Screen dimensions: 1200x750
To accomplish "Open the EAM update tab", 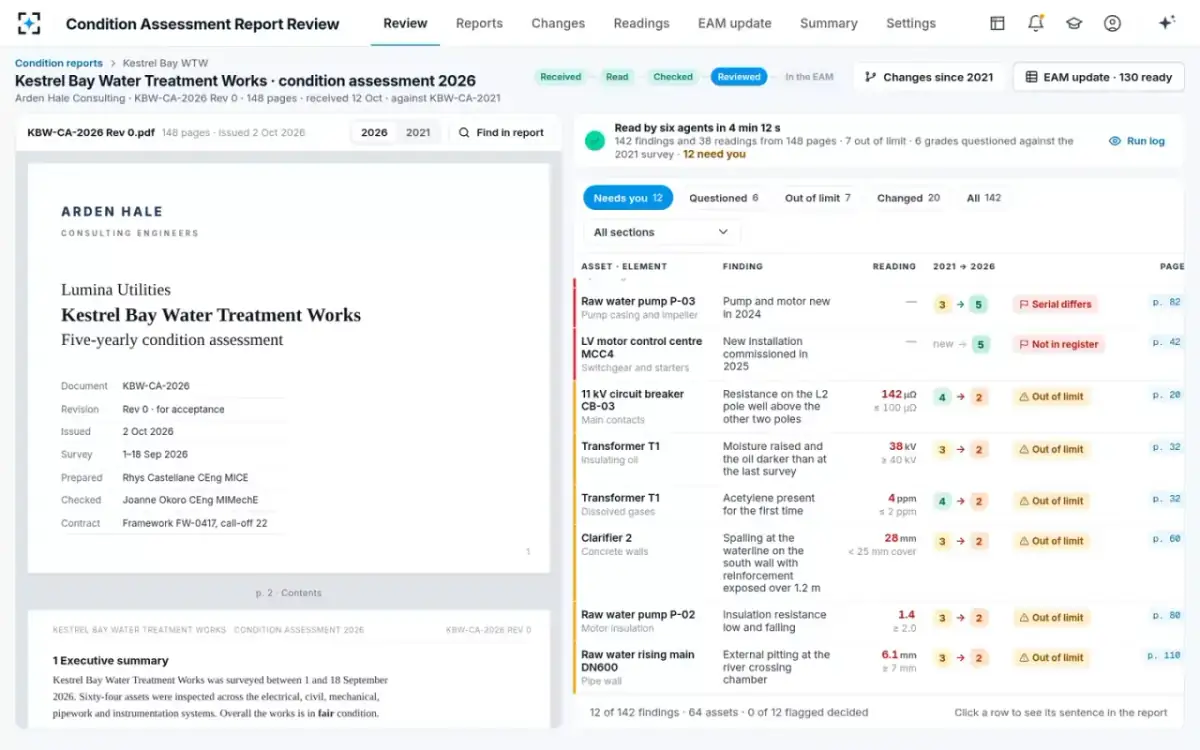I will pyautogui.click(x=735, y=23).
